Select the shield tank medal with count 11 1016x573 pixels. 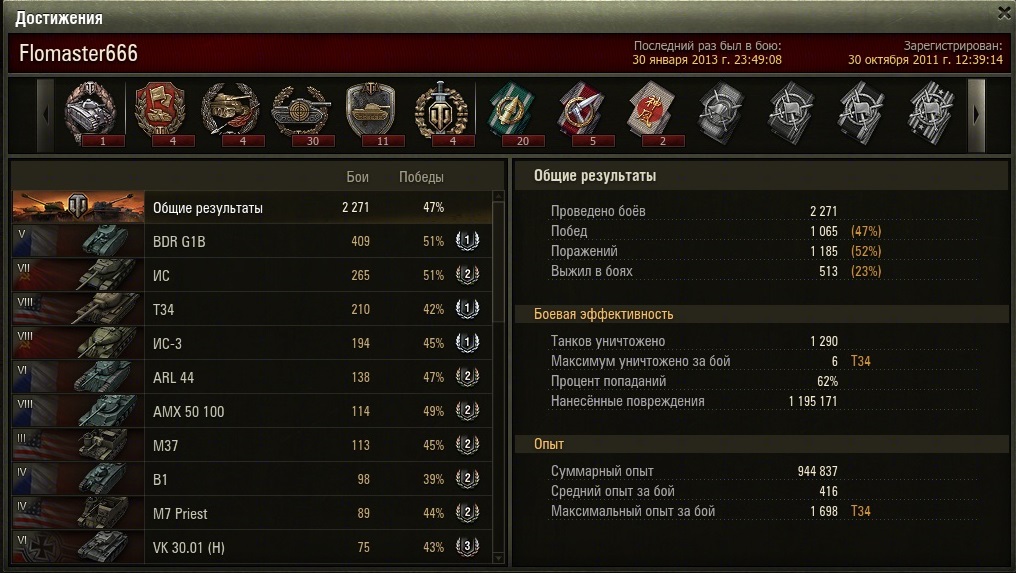pyautogui.click(x=370, y=112)
